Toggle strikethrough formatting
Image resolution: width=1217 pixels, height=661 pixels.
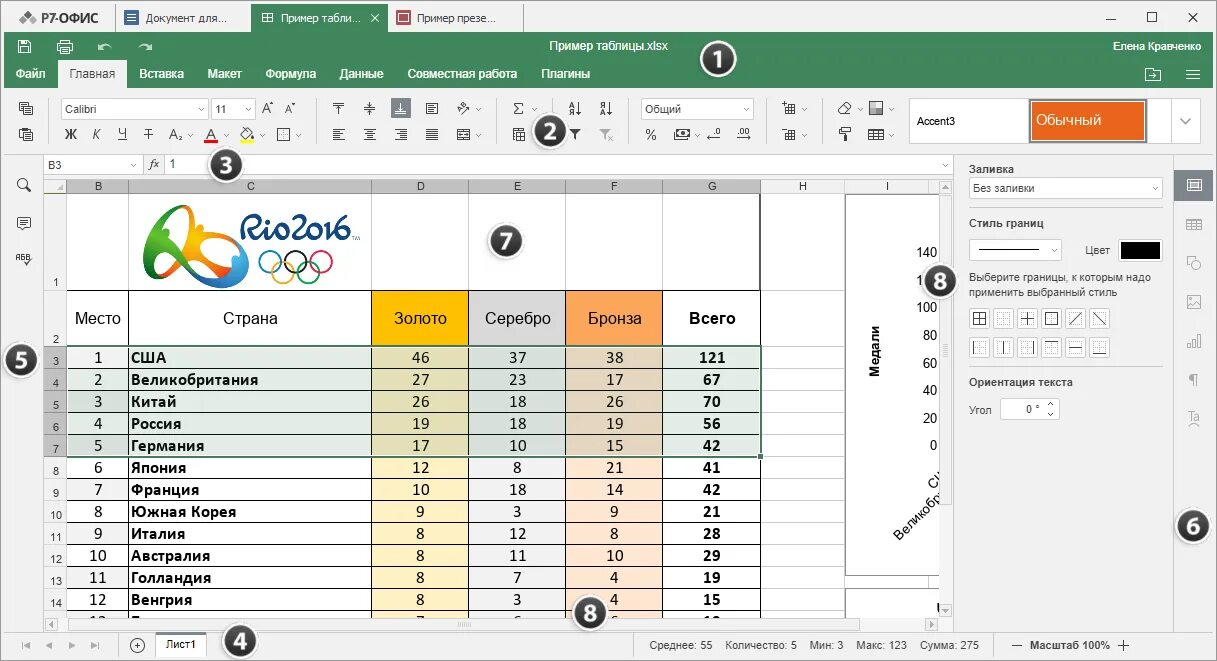click(x=148, y=134)
